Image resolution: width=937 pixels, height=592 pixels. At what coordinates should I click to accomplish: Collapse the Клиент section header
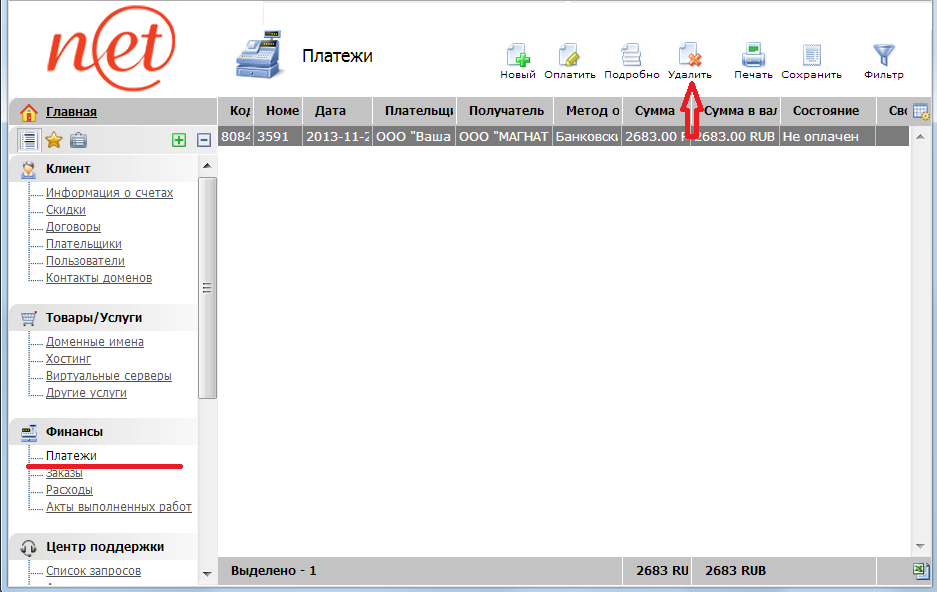click(68, 169)
